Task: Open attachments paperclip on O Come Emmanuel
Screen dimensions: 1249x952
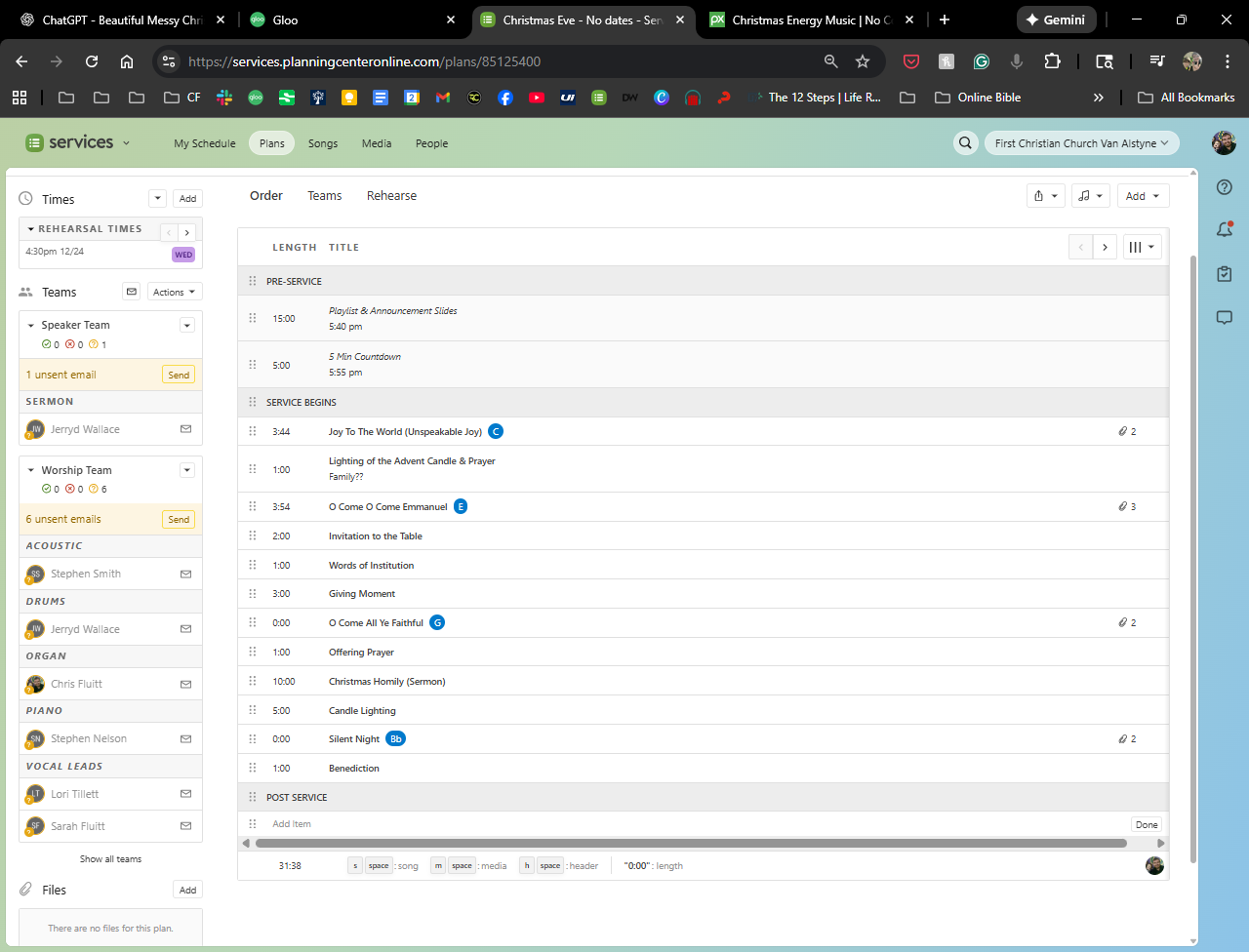Action: point(1127,507)
